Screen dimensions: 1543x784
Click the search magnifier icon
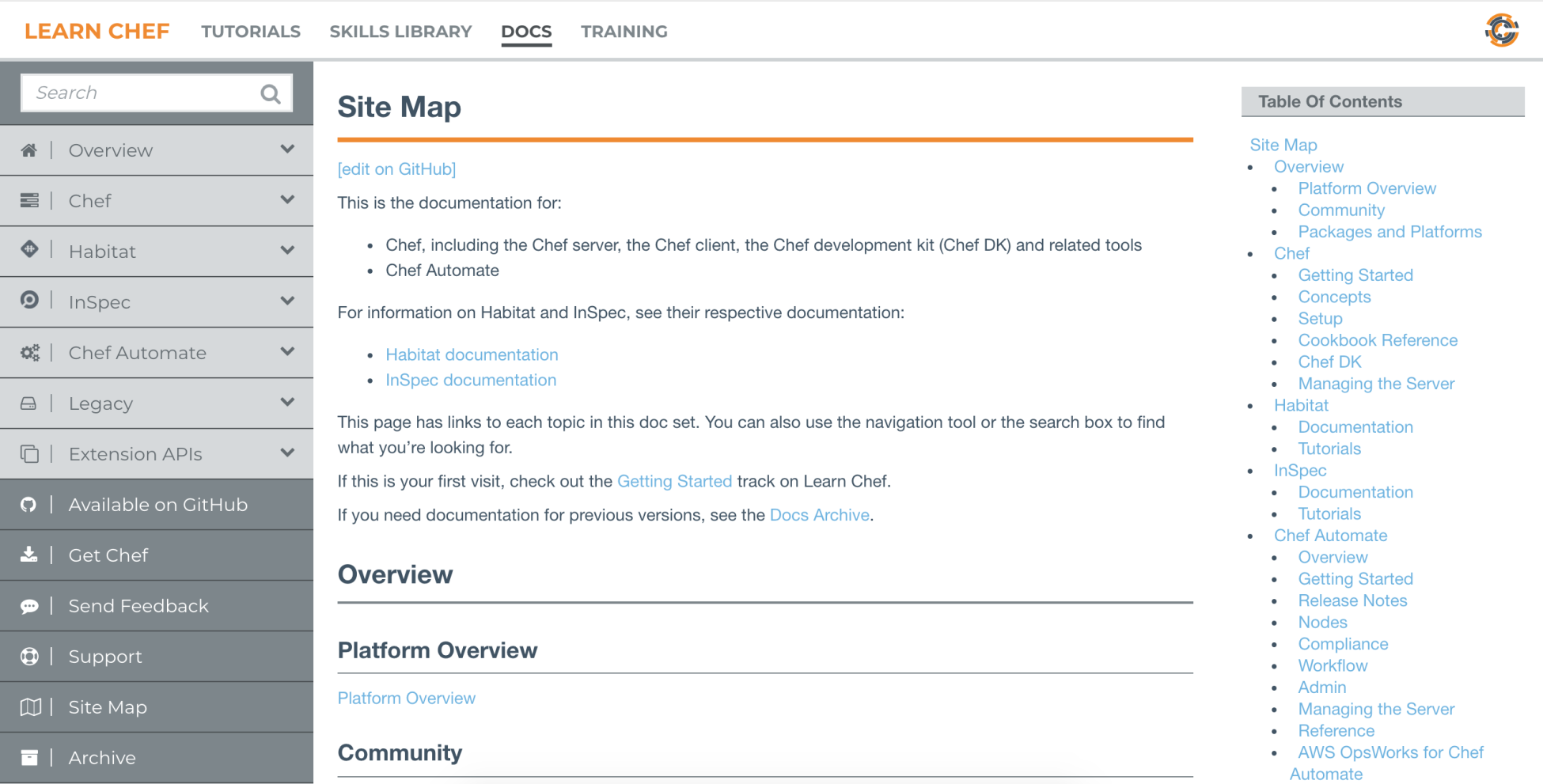271,94
